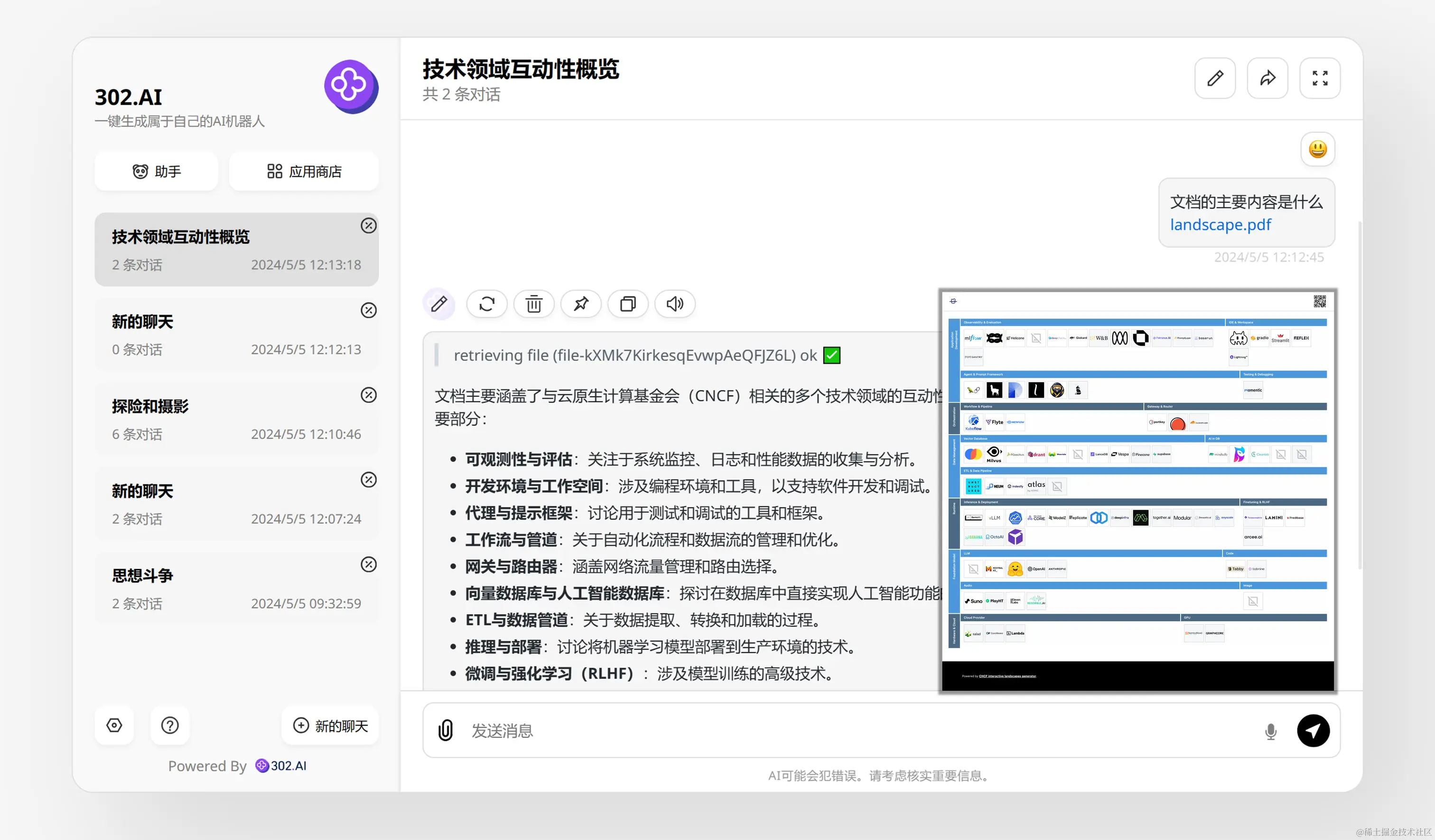
Task: Copy the AI response
Action: click(627, 304)
